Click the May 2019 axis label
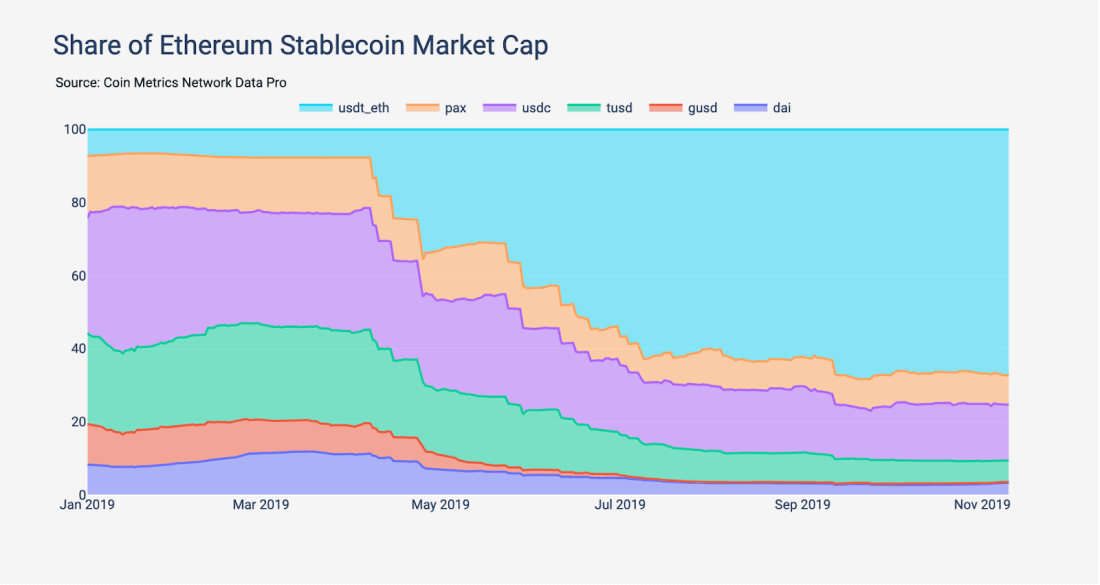This screenshot has height=585, width=1100. click(441, 505)
